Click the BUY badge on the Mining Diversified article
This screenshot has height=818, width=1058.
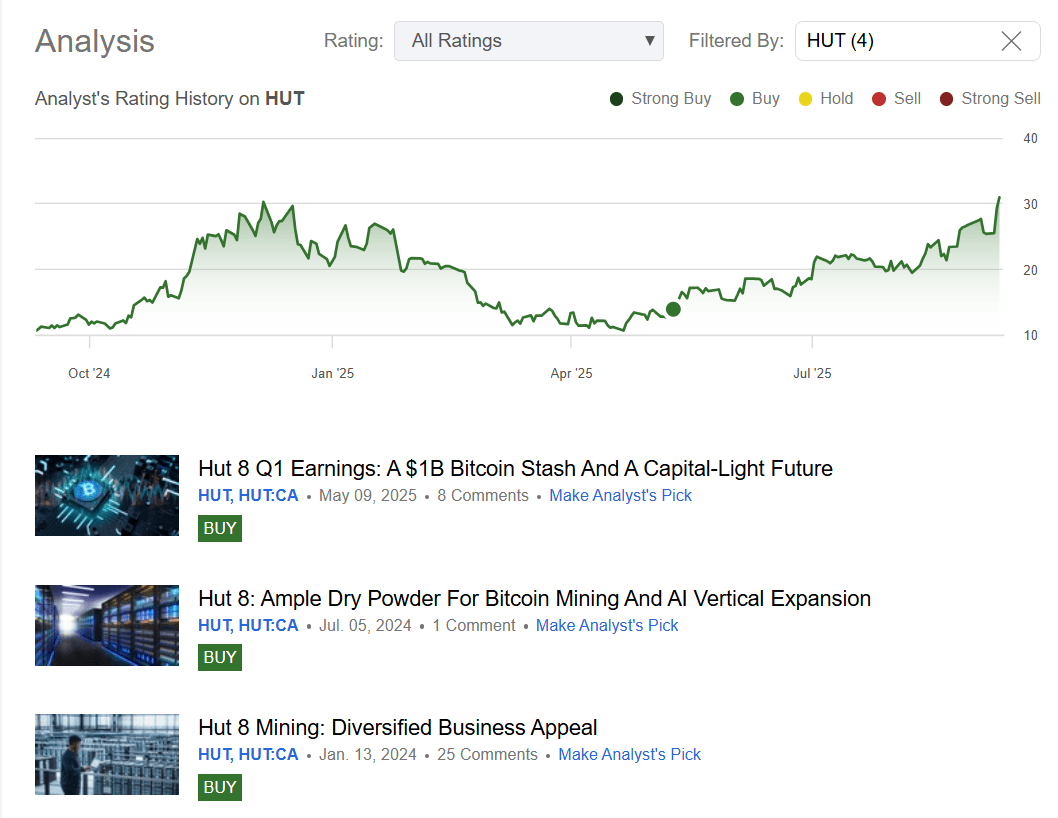pyautogui.click(x=219, y=787)
